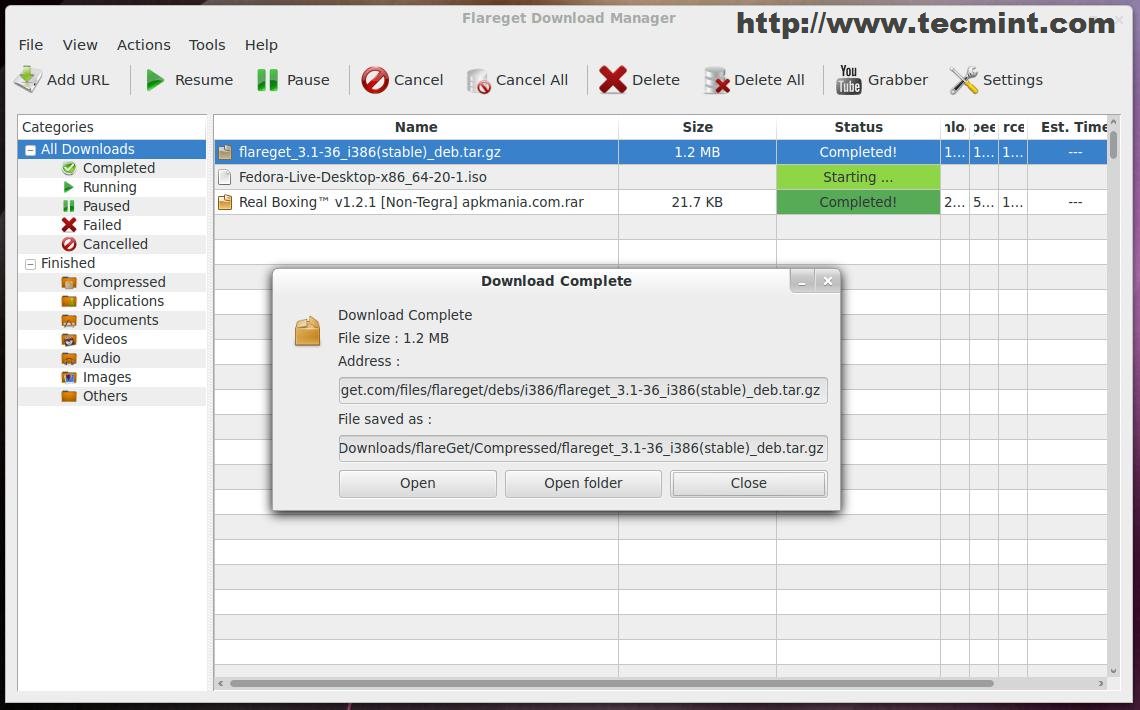Viewport: 1140px width, 710px height.
Task: Select the Documents folder icon
Action: point(69,320)
